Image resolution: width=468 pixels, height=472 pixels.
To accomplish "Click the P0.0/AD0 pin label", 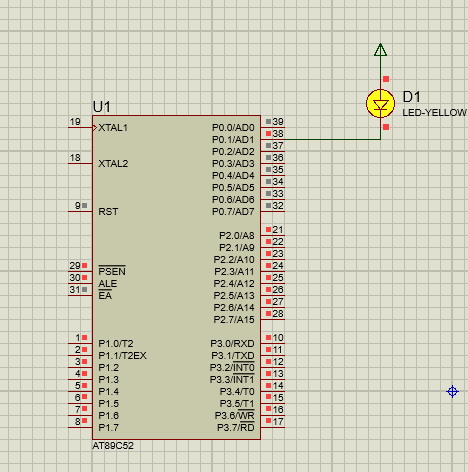I will click(233, 128).
